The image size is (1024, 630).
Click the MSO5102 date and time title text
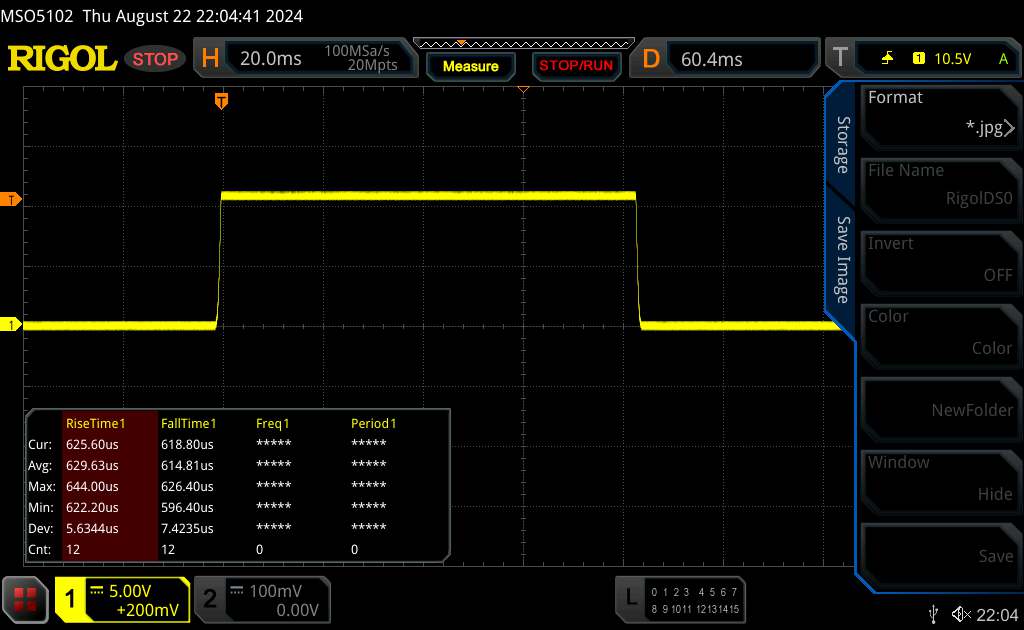pyautogui.click(x=152, y=16)
